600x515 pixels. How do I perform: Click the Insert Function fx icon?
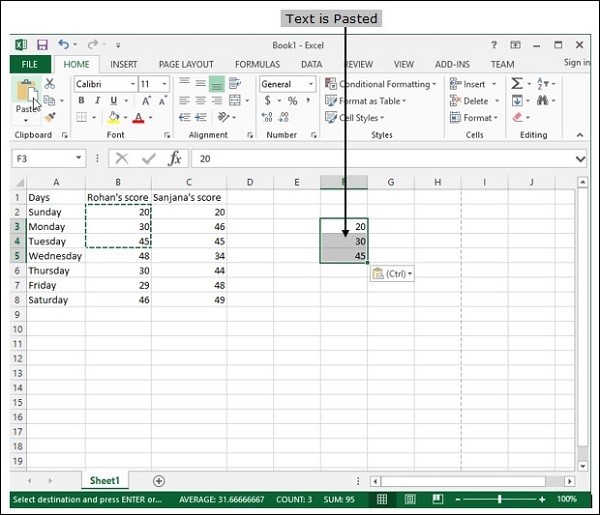(x=174, y=158)
